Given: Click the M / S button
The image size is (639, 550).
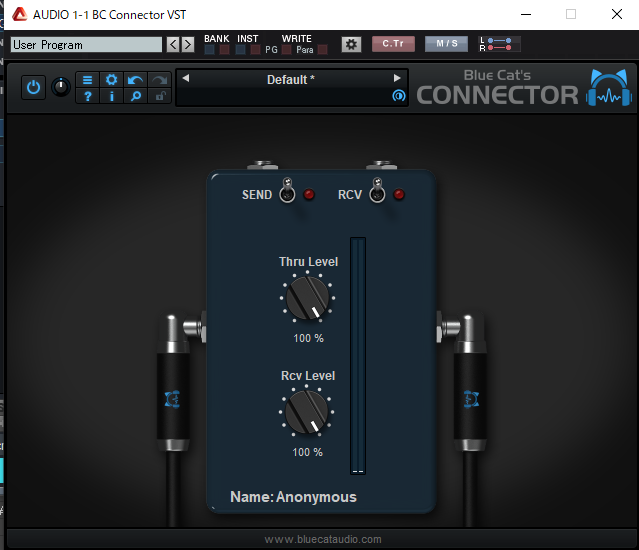Looking at the screenshot, I should [x=447, y=44].
